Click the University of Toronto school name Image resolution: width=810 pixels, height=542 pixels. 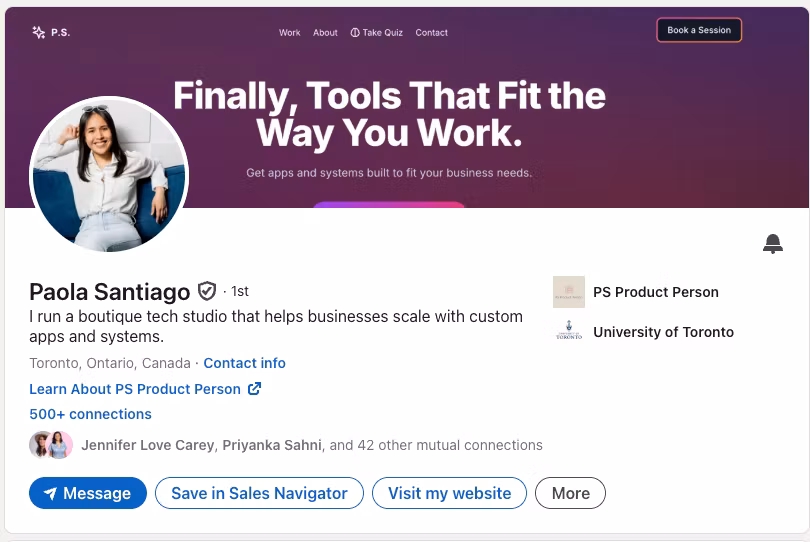pyautogui.click(x=663, y=332)
